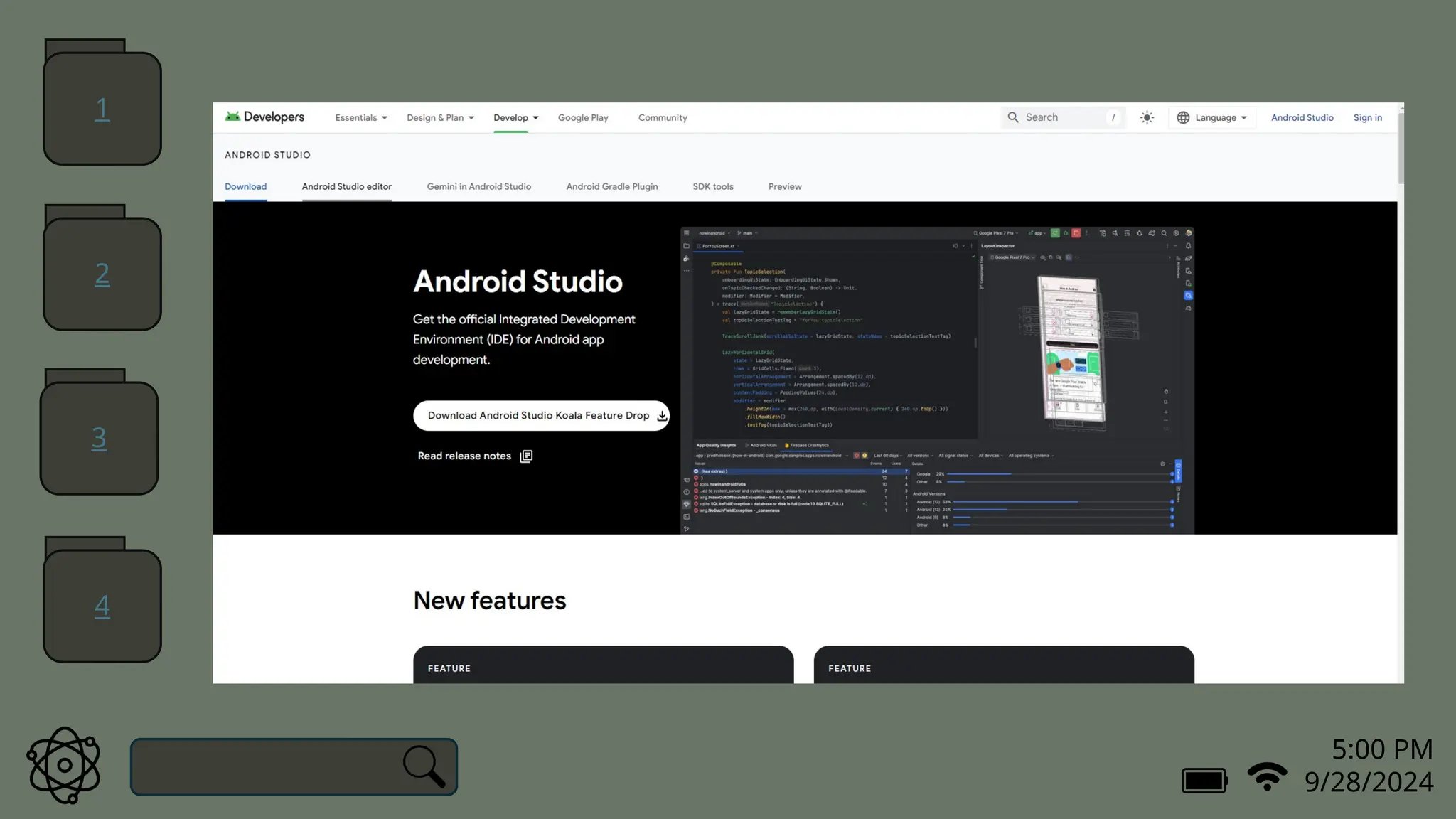Image resolution: width=1456 pixels, height=819 pixels.
Task: Expand the Essentials dropdown menu
Action: click(x=361, y=118)
